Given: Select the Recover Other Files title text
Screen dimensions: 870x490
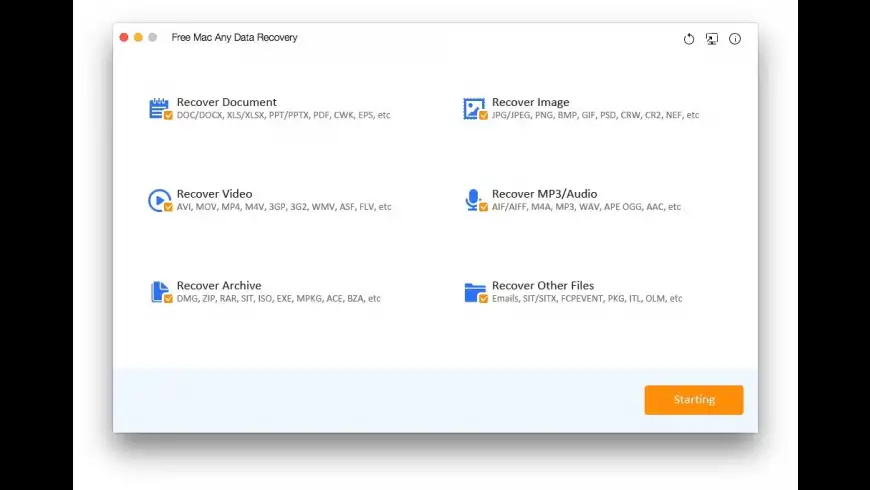Looking at the screenshot, I should point(543,286).
